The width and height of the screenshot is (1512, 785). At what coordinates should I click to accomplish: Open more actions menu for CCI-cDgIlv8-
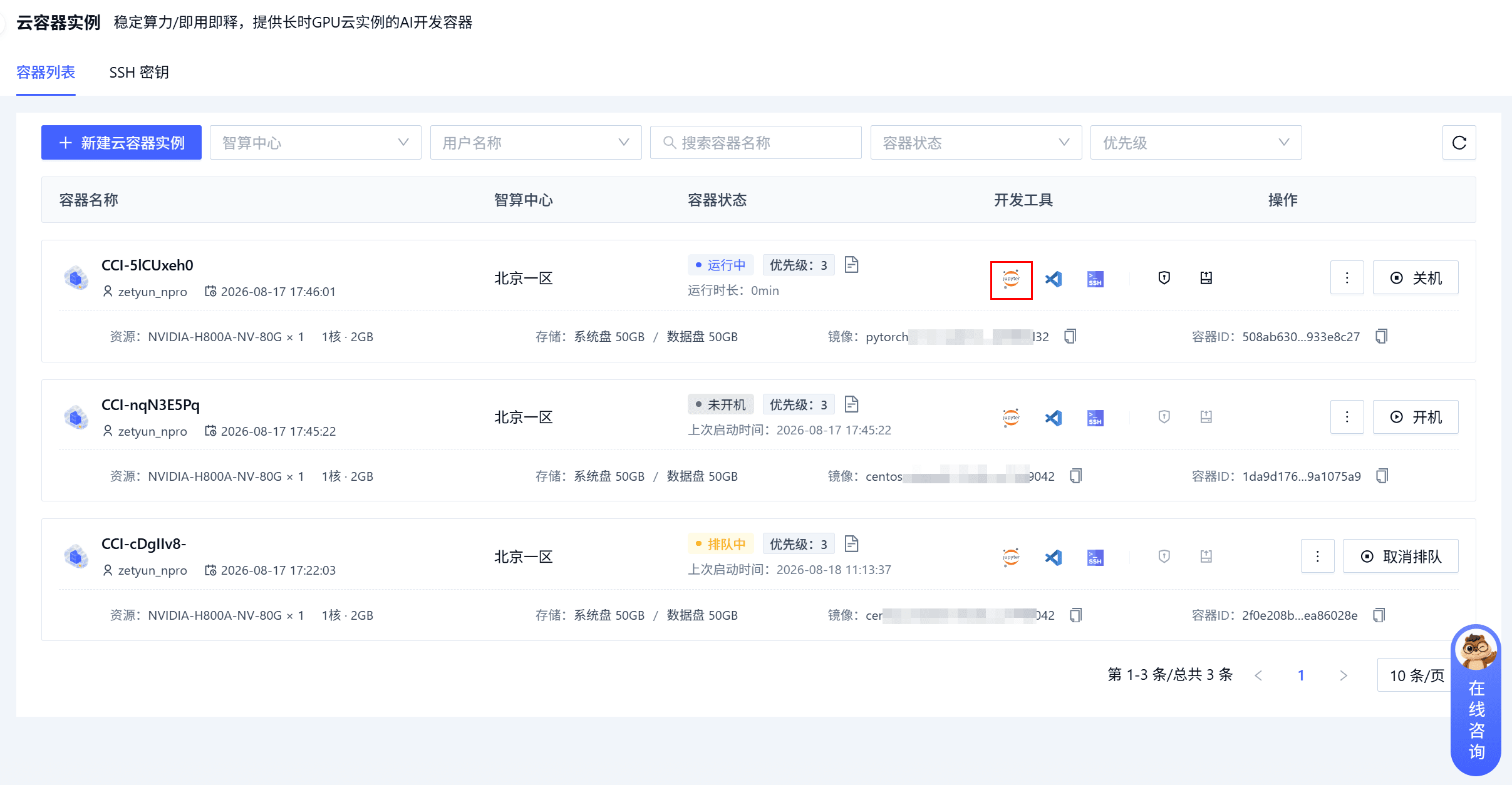pyautogui.click(x=1317, y=557)
